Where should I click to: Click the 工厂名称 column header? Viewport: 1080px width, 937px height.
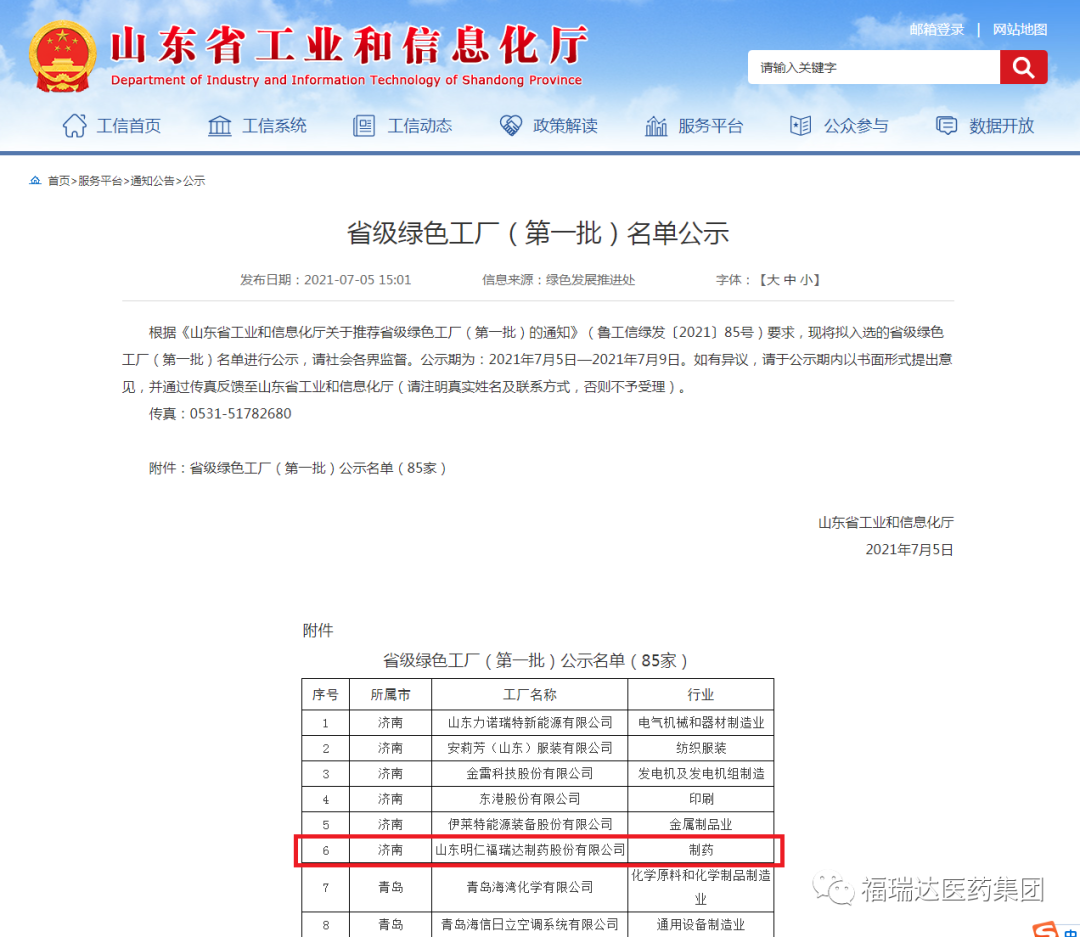(x=529, y=694)
